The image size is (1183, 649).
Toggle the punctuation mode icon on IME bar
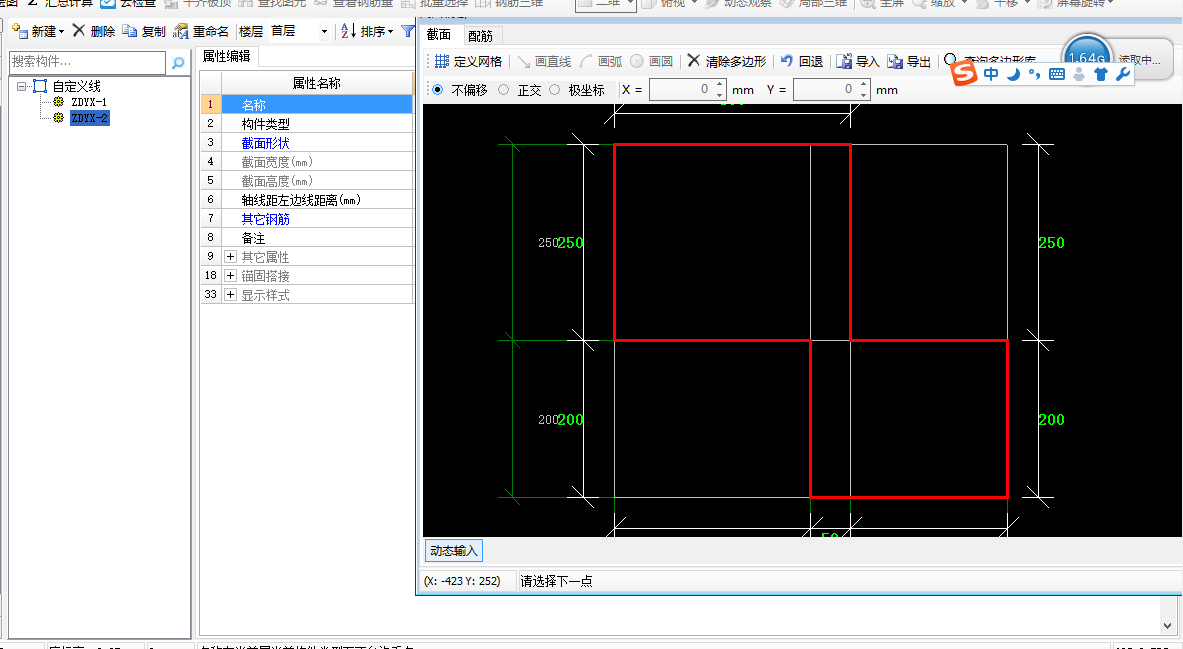(x=1034, y=74)
